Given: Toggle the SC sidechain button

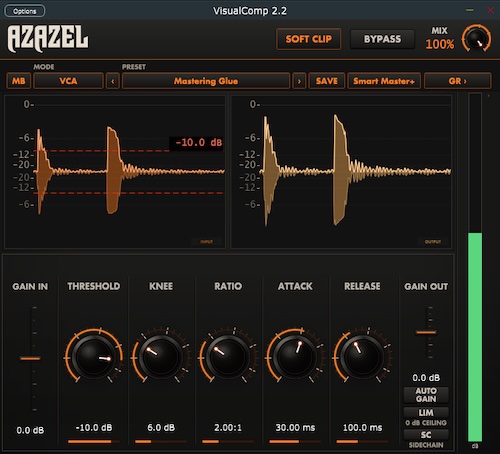Looking at the screenshot, I should (x=426, y=435).
